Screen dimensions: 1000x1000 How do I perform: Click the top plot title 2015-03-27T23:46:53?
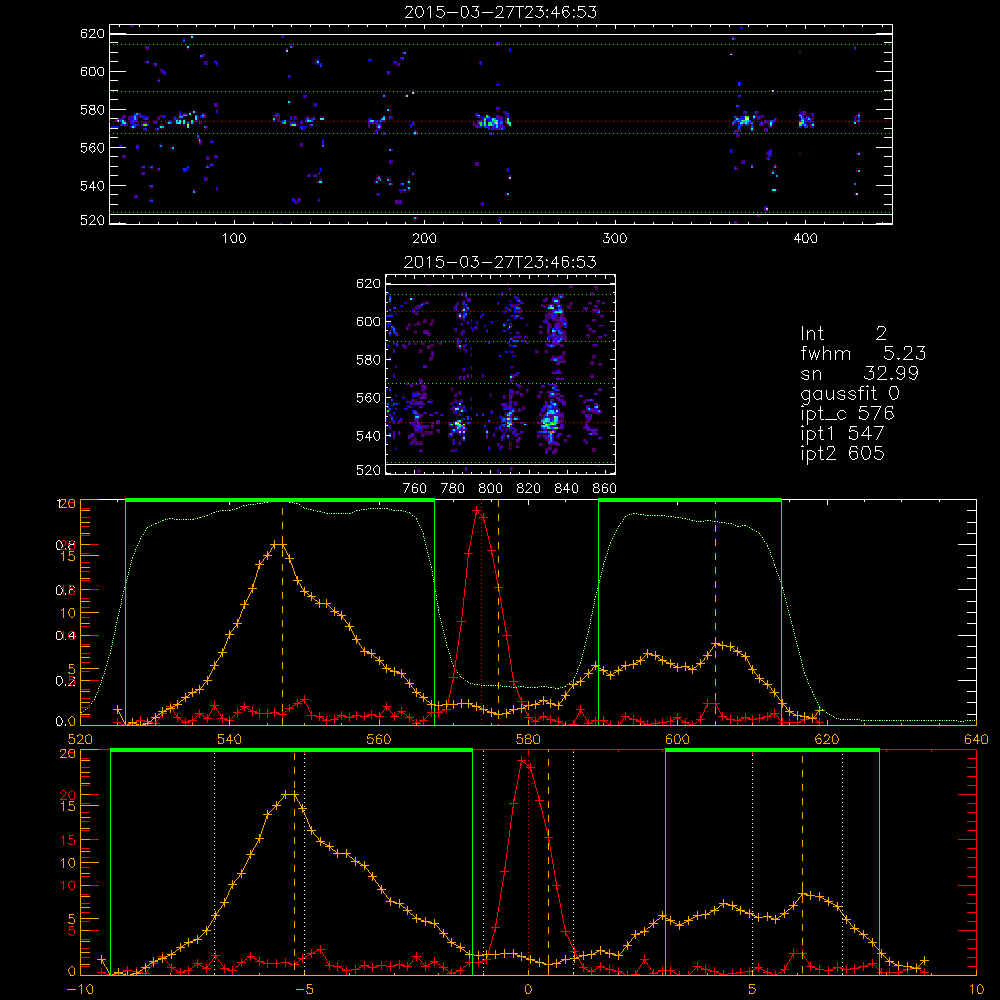point(501,12)
